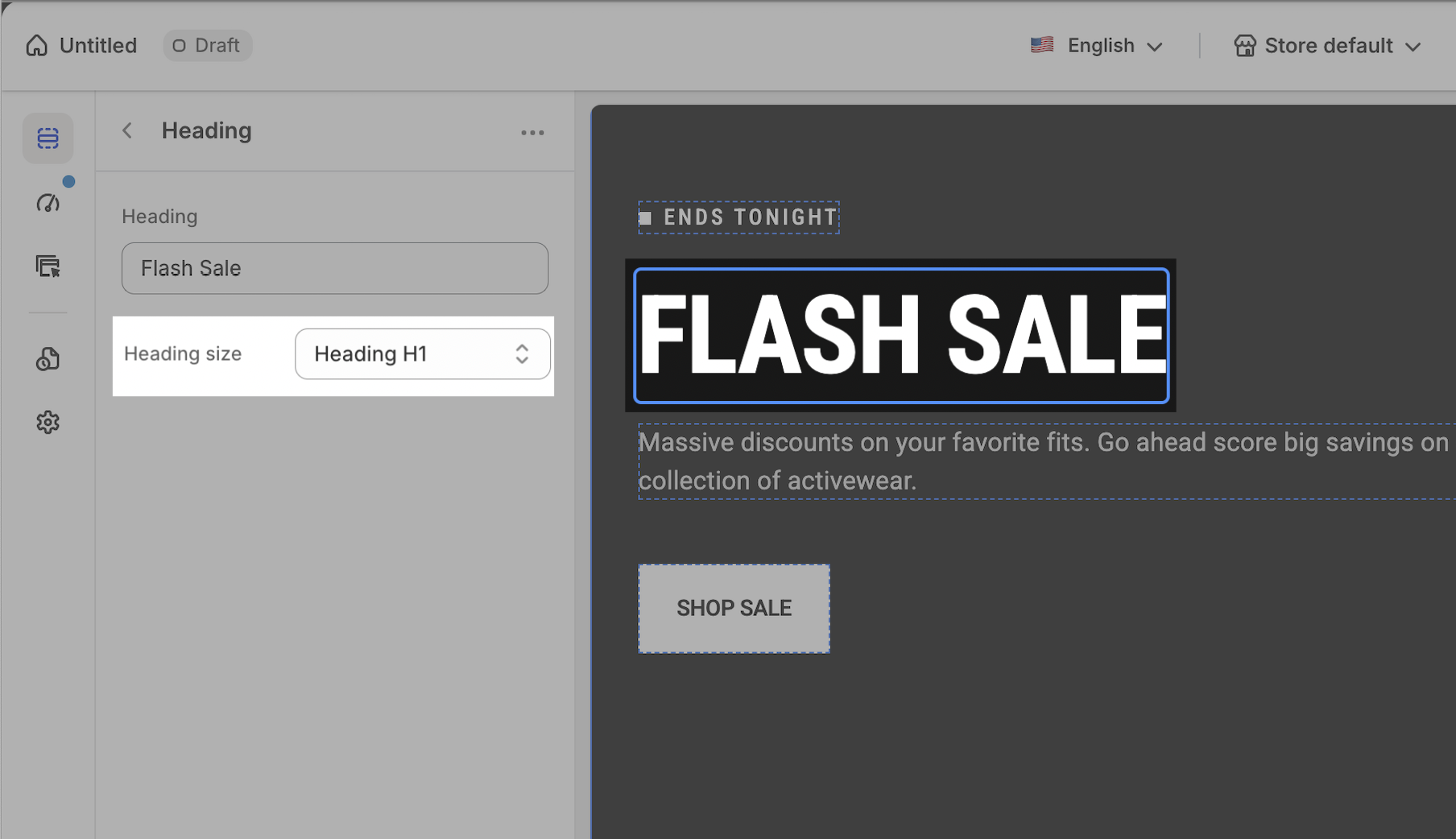Click the Draft status badge
1456x839 pixels.
pyautogui.click(x=207, y=46)
